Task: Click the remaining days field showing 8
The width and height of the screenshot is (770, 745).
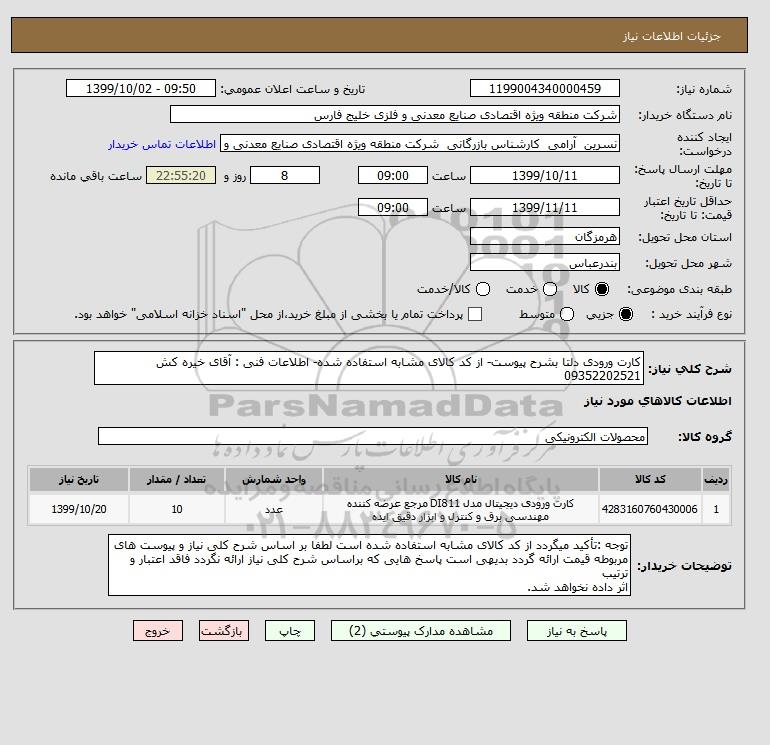Action: (285, 175)
